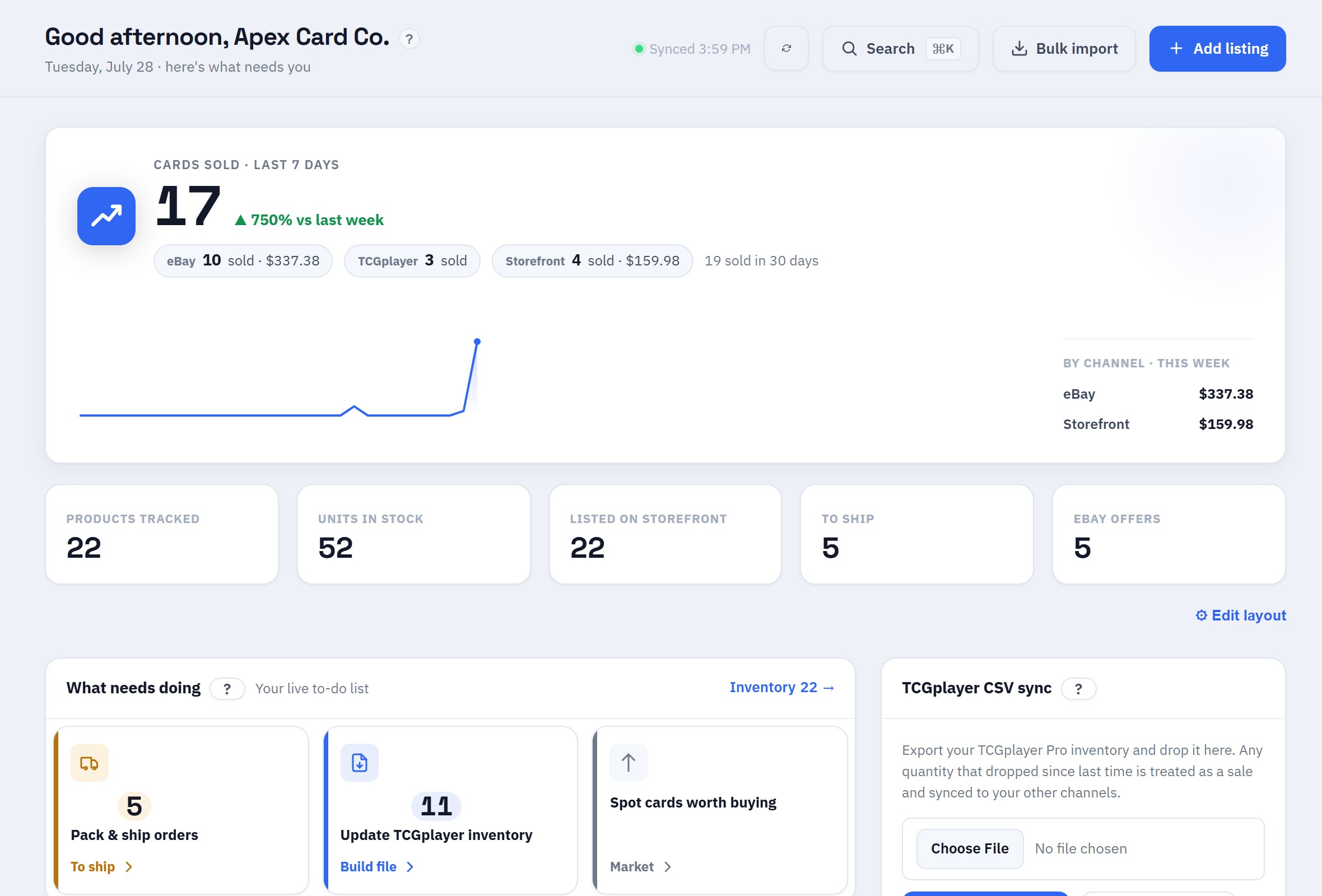Screen dimensions: 1322x896
Task: Click the Choose File button
Action: tap(970, 848)
